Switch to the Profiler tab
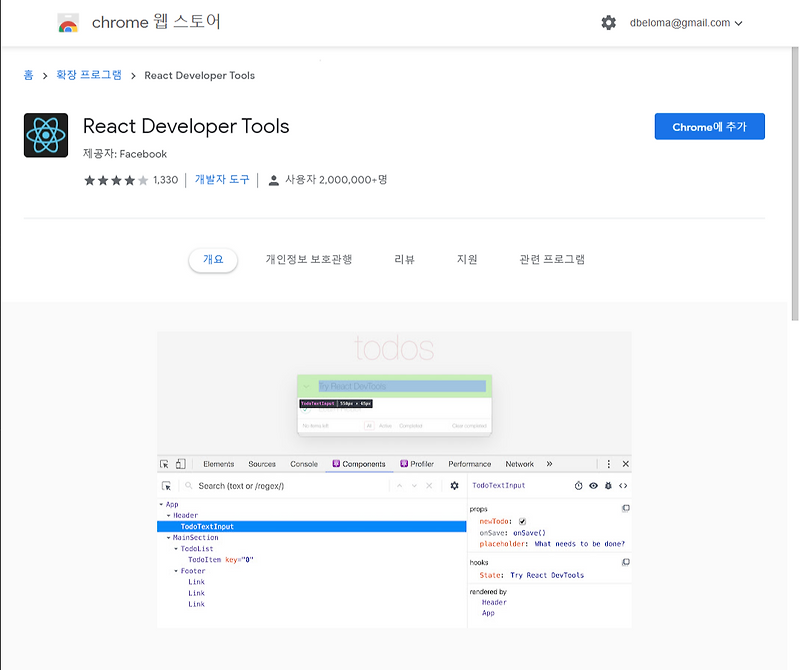The width and height of the screenshot is (800, 670). 422,463
